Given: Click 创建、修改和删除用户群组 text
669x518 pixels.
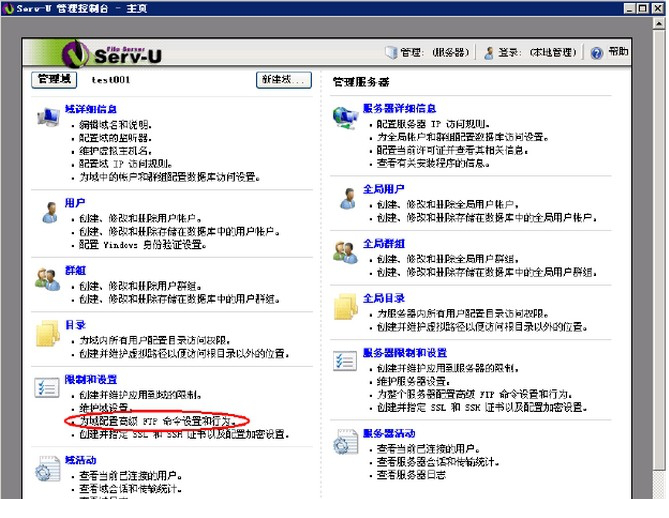Looking at the screenshot, I should pyautogui.click(x=140, y=286).
